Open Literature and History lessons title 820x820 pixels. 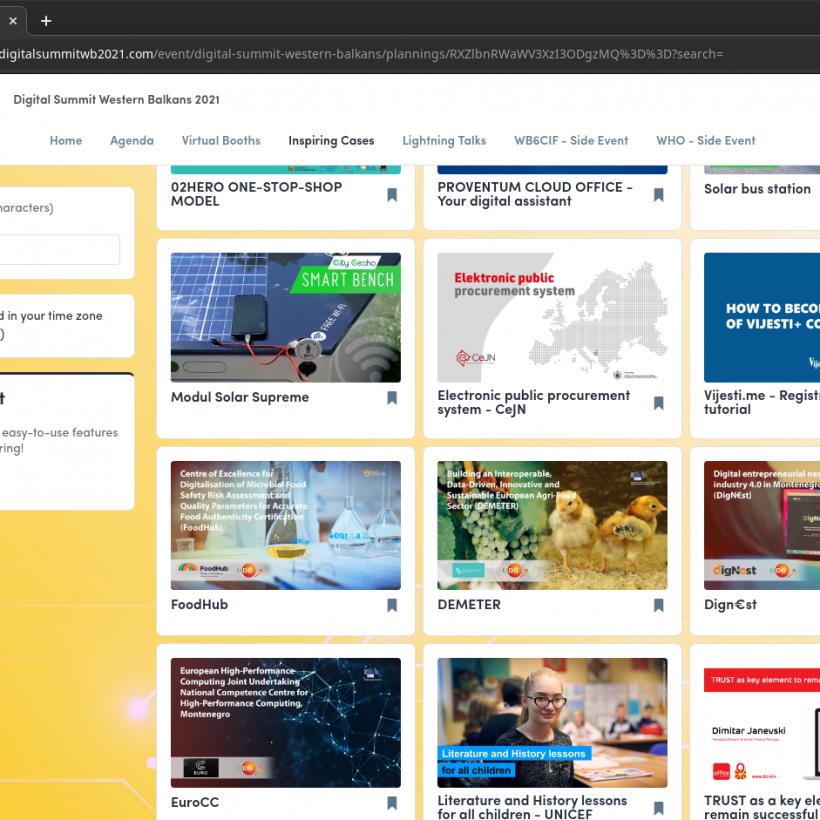point(532,807)
